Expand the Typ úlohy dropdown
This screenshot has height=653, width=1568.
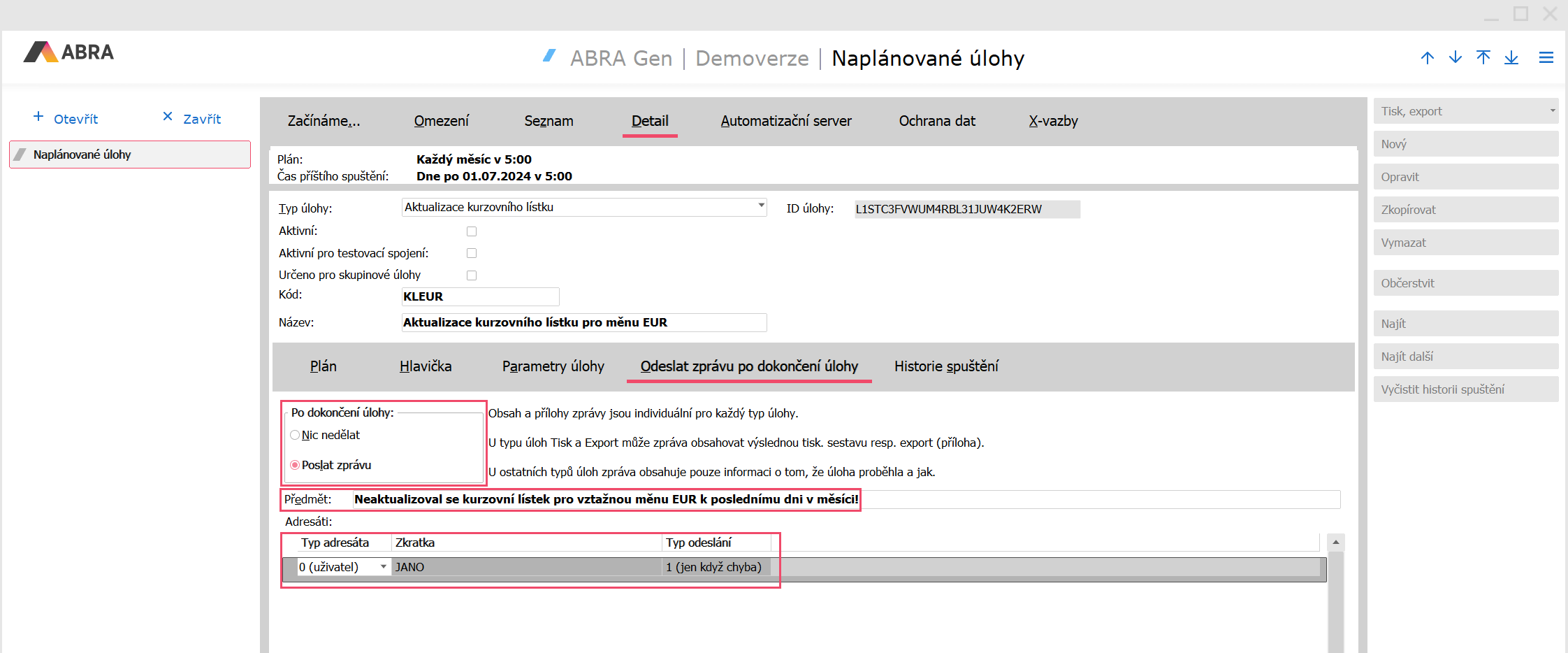coord(761,206)
